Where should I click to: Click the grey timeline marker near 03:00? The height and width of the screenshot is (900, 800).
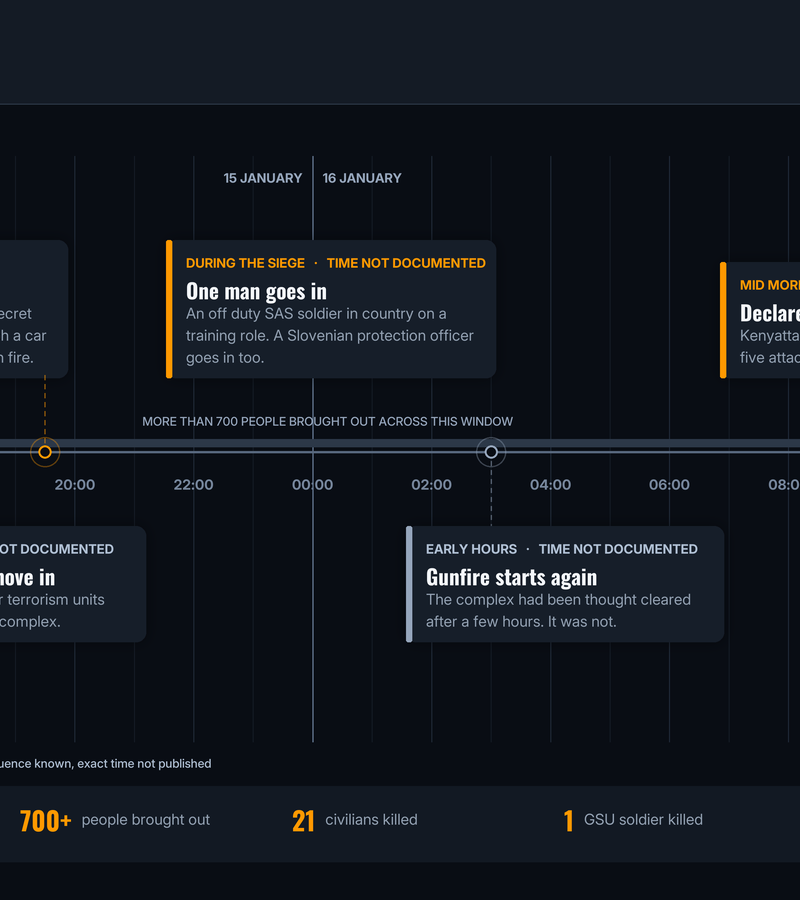(491, 452)
